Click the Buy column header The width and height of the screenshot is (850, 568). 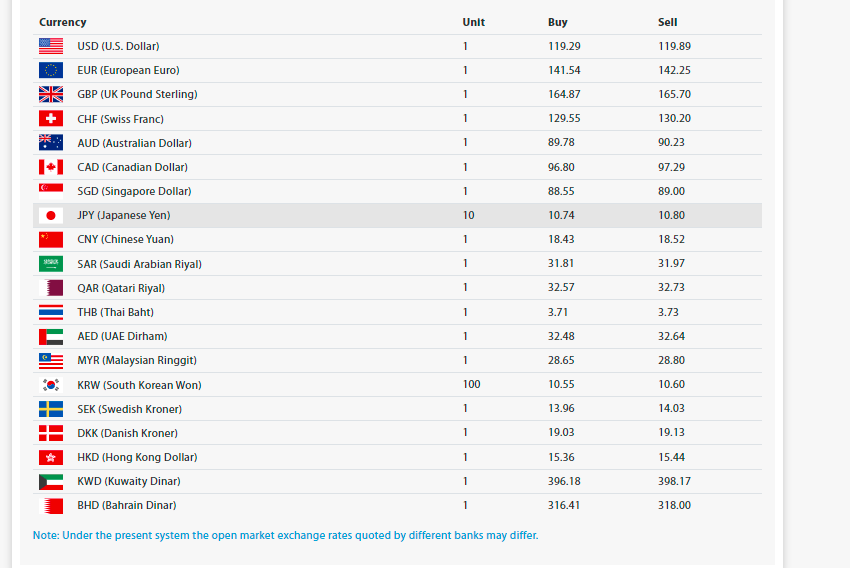(558, 22)
